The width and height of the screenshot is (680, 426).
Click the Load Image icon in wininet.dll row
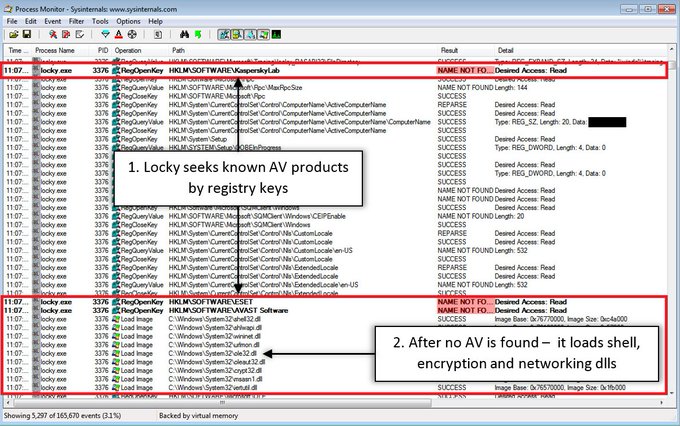click(x=116, y=336)
